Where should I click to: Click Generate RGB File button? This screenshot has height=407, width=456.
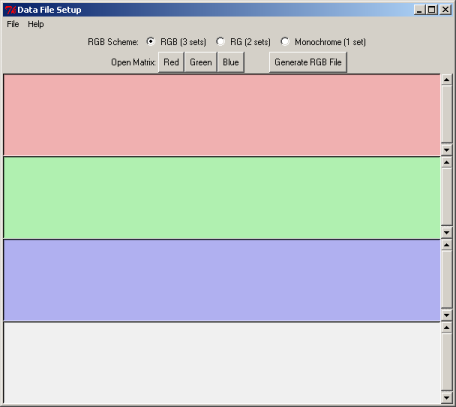point(308,62)
